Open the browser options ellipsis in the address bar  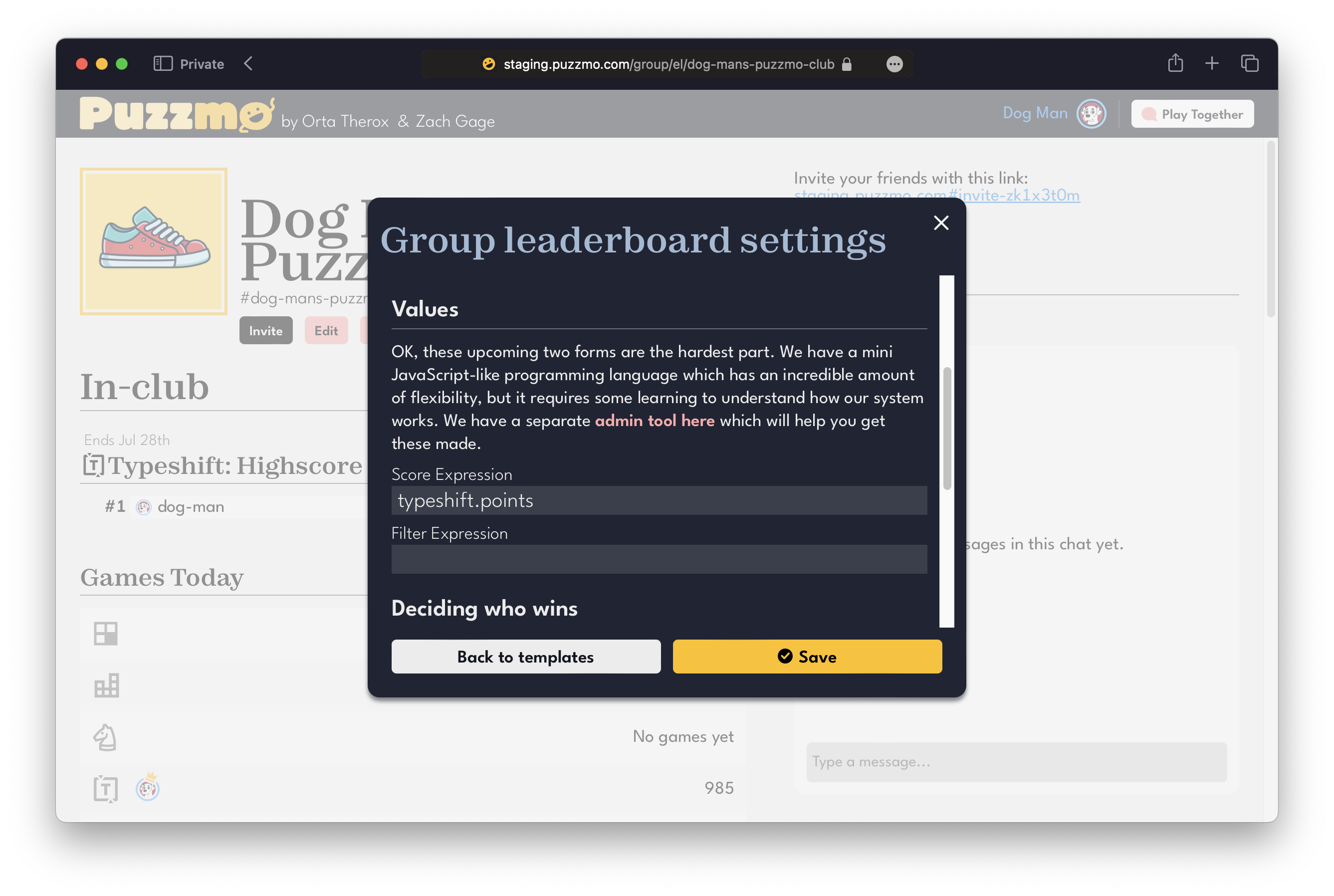tap(893, 64)
